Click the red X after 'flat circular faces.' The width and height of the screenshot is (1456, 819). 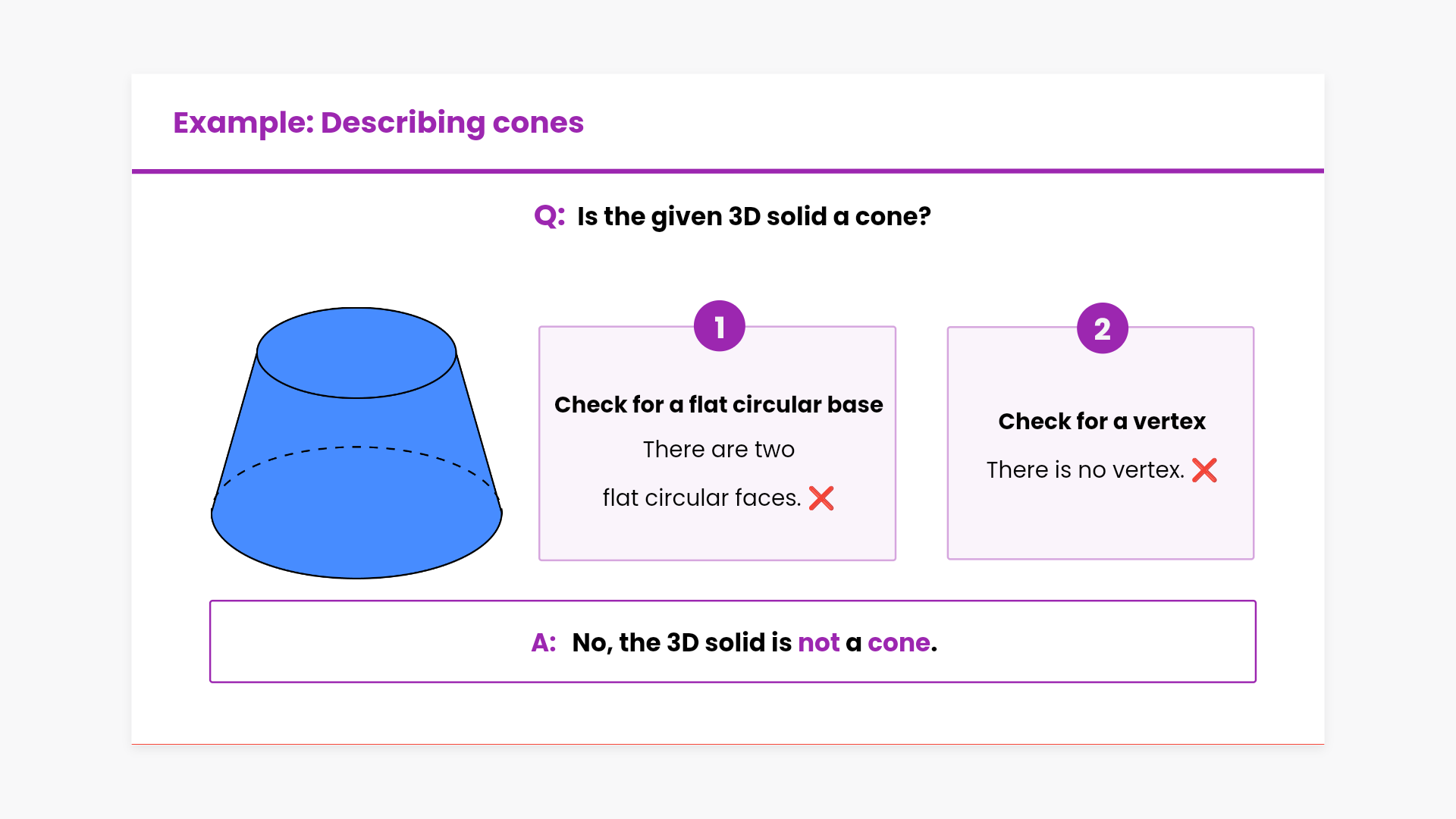pyautogui.click(x=821, y=498)
